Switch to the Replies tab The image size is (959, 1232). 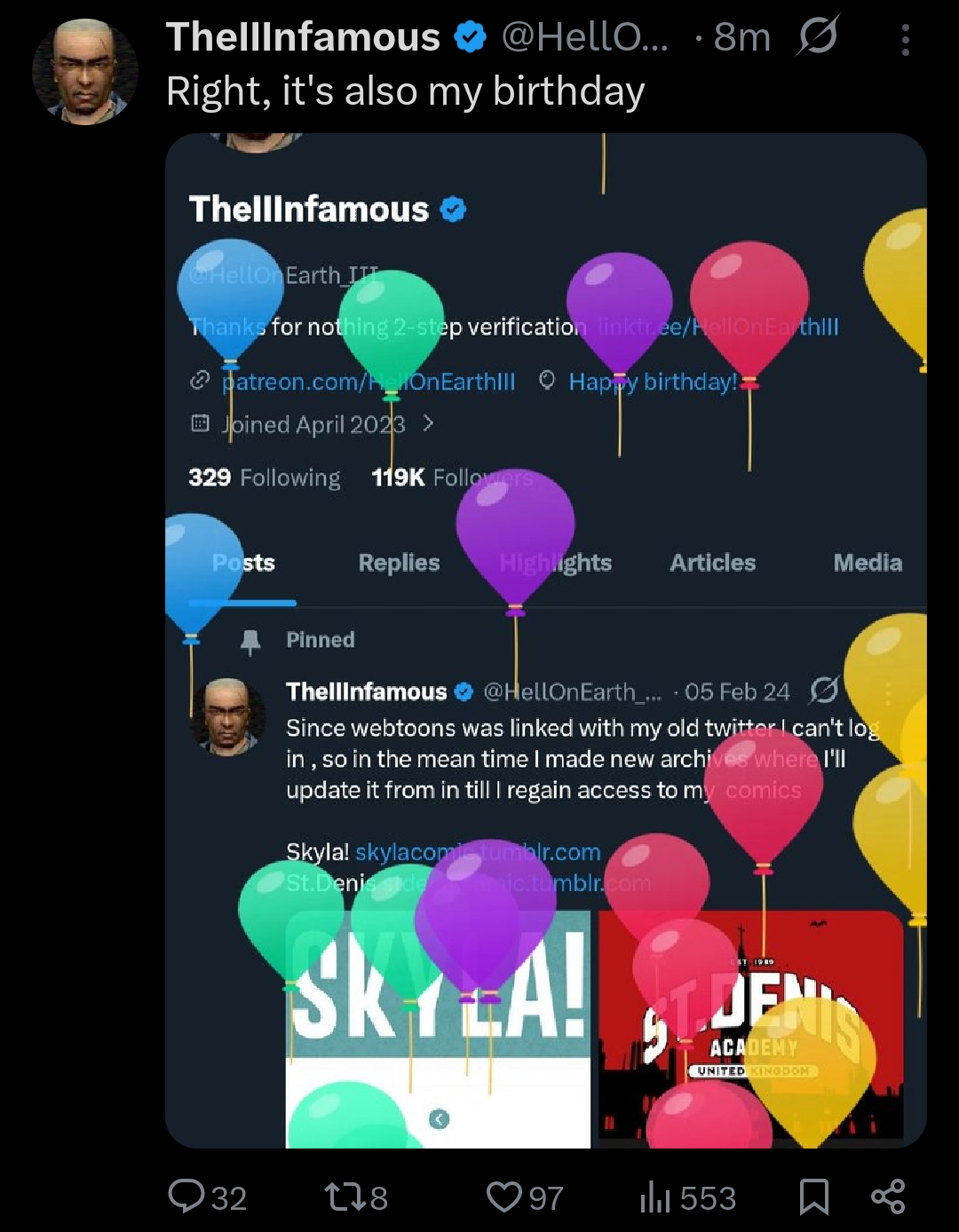click(399, 563)
